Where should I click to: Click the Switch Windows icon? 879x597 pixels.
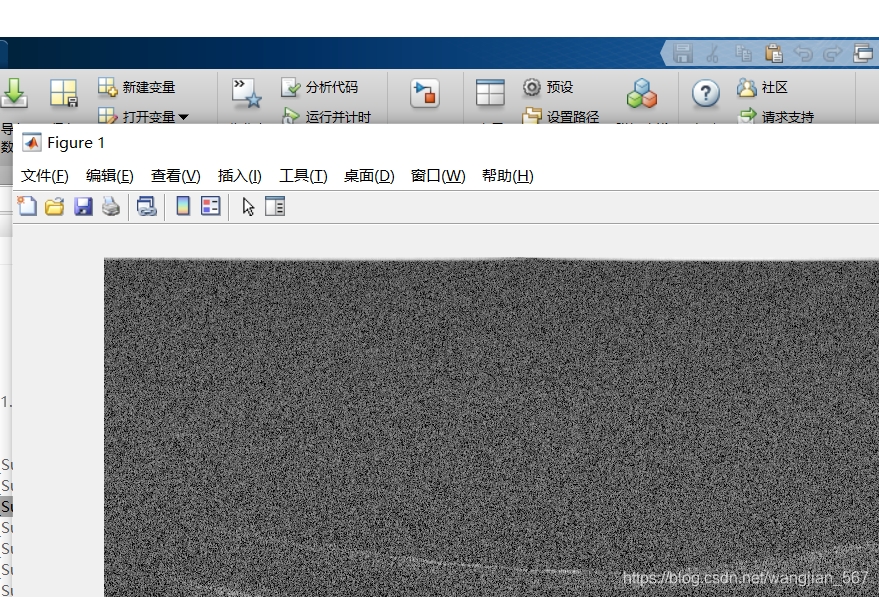[863, 54]
